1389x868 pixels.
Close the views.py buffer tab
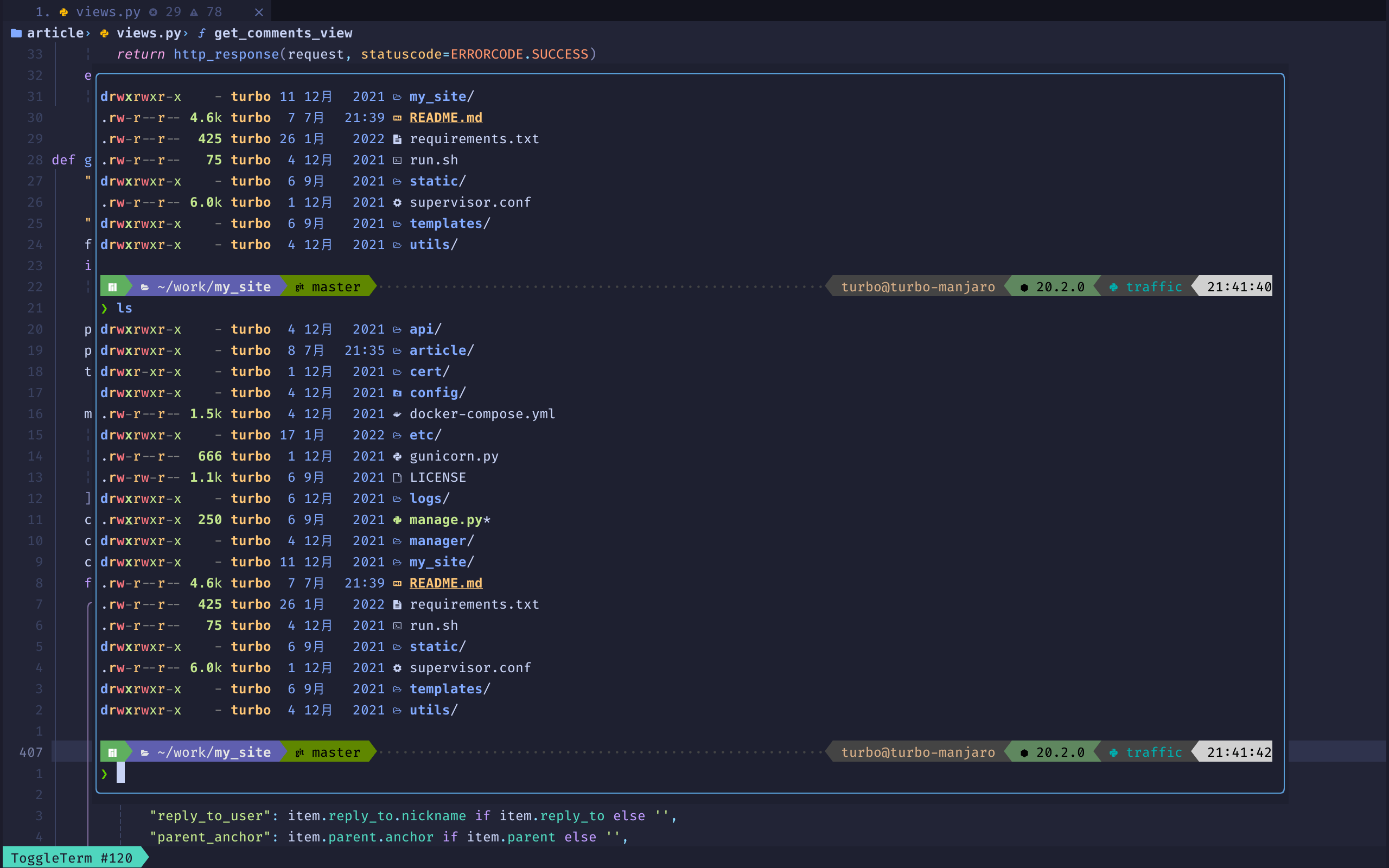click(x=259, y=12)
